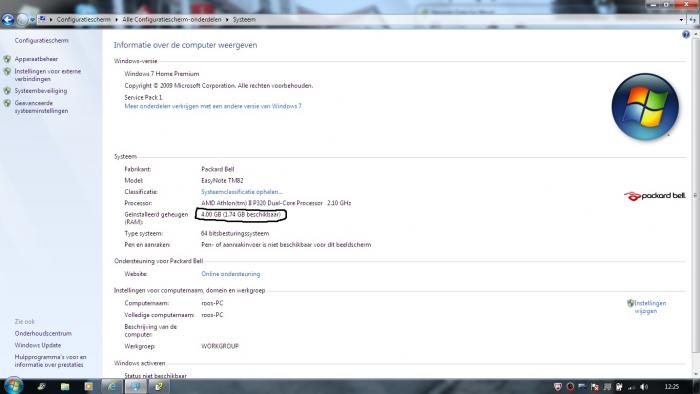Click Instellingen wijzigen link
Image resolution: width=700 pixels, height=394 pixels.
click(x=650, y=307)
